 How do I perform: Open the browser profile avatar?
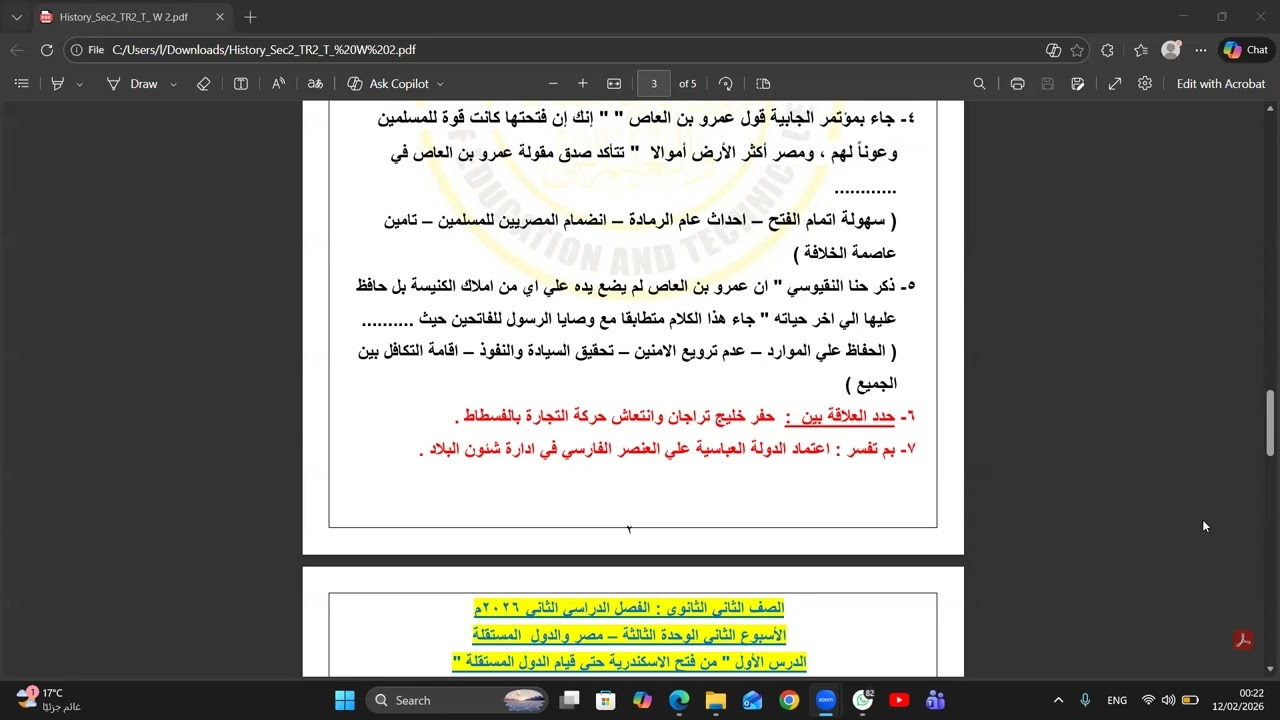point(1171,50)
